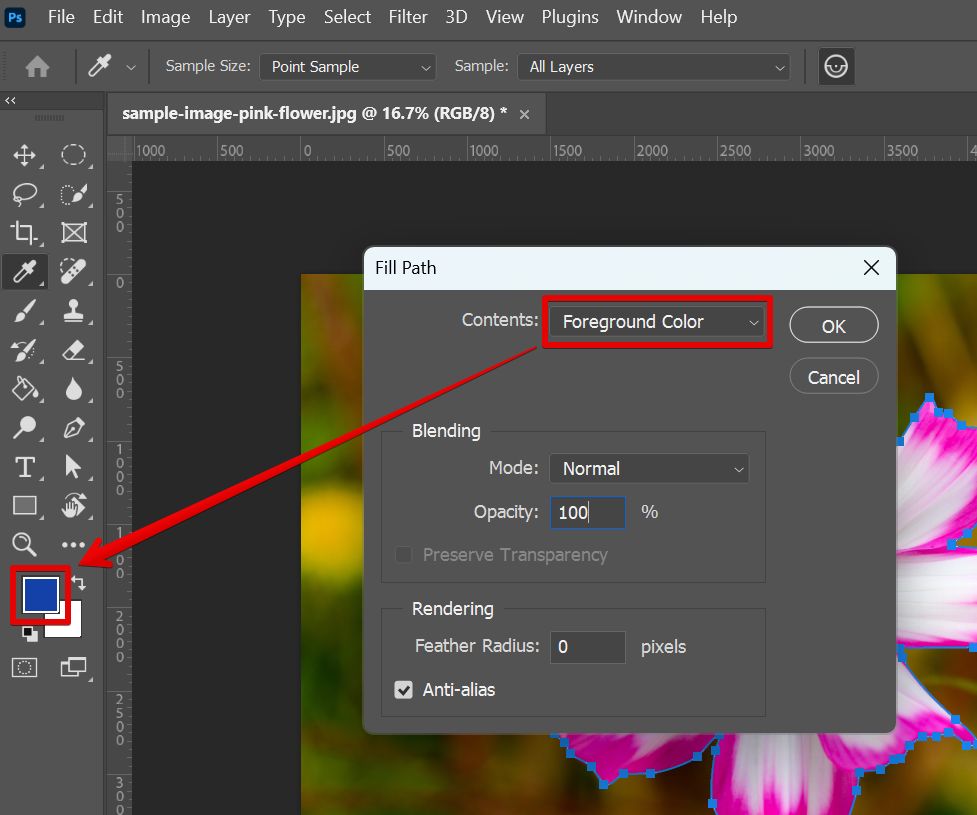
Task: Activate the Pen tool
Action: pos(73,428)
